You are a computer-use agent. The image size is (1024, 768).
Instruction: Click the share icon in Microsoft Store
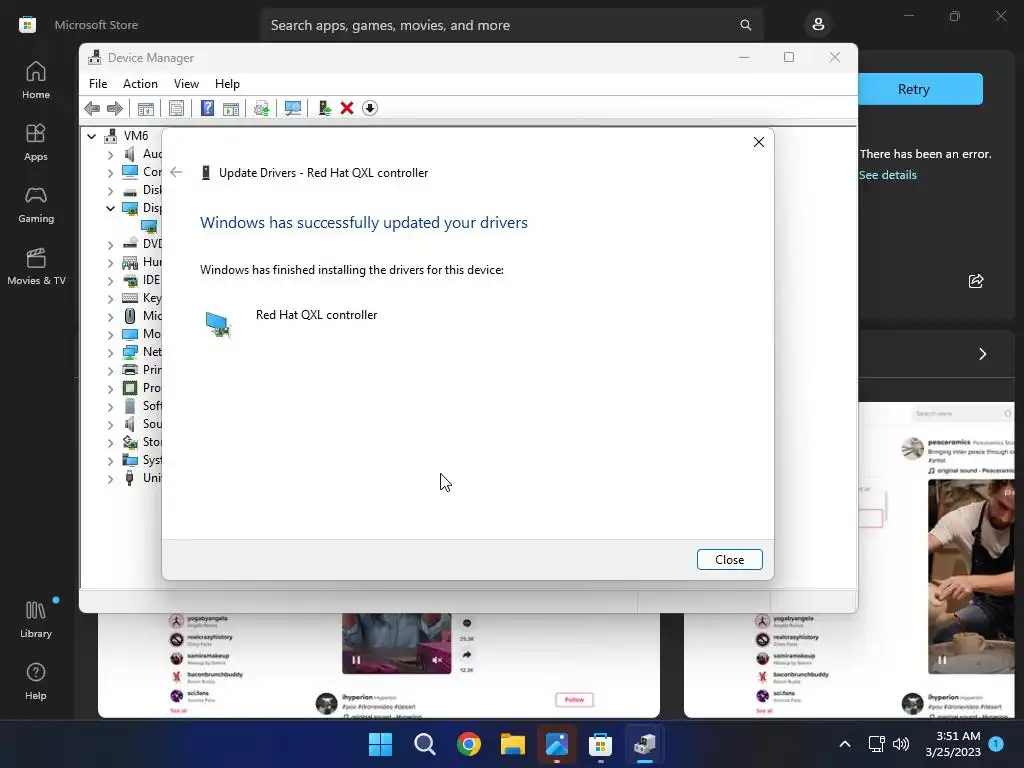pos(976,281)
